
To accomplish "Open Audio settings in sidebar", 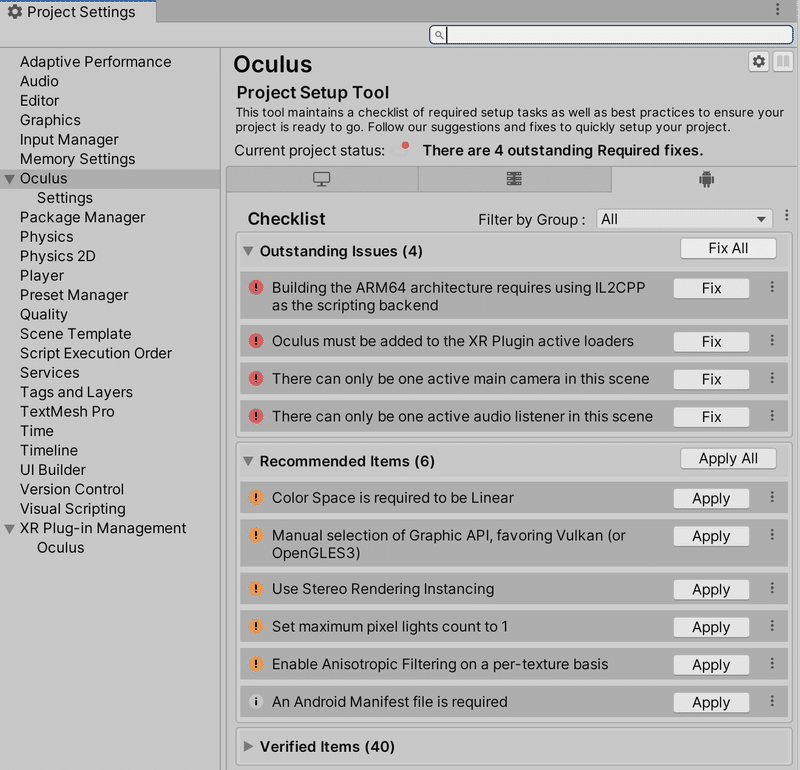I will (x=39, y=81).
